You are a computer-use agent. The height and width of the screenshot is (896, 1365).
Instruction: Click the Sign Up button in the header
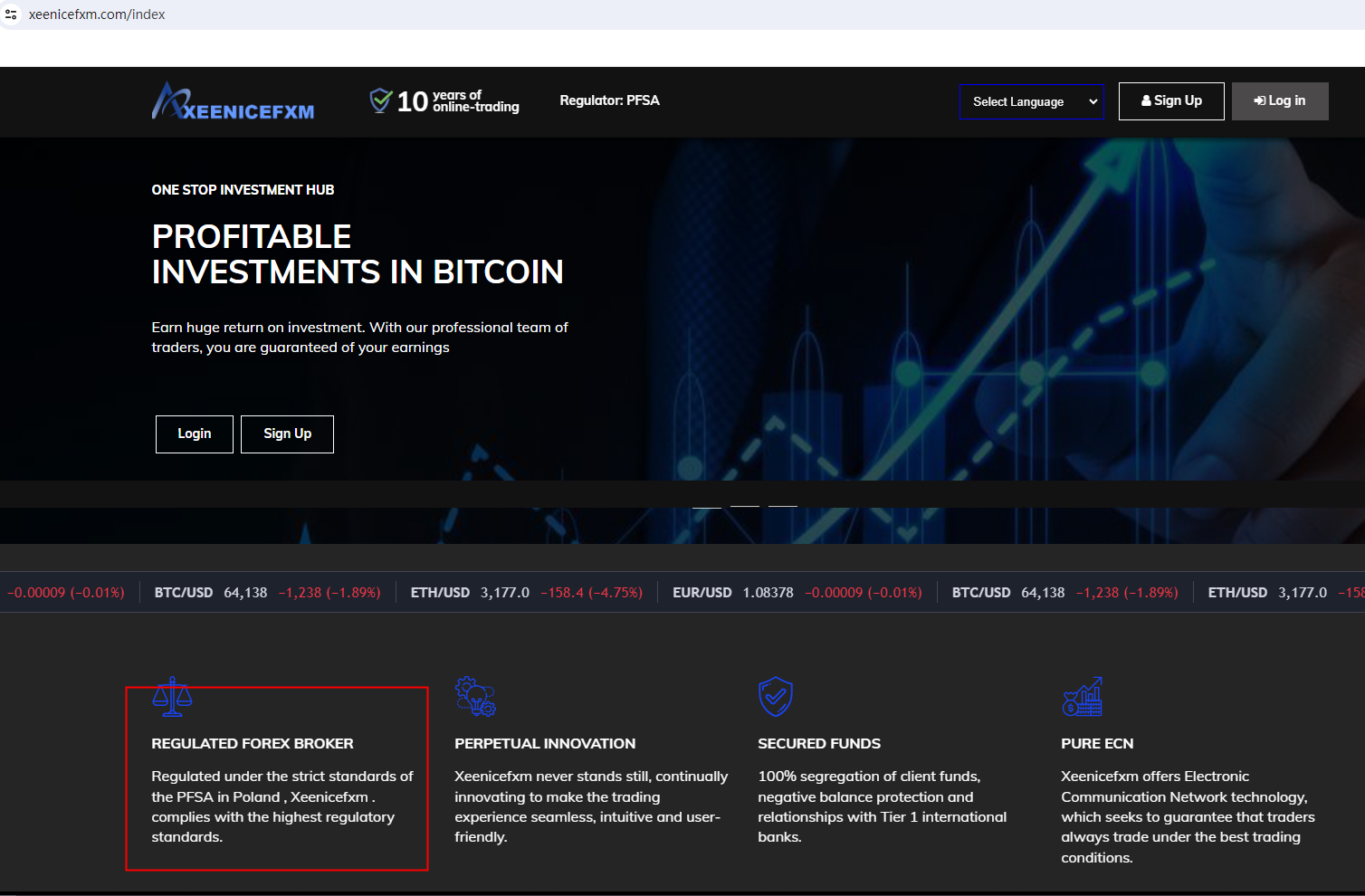(x=1171, y=101)
